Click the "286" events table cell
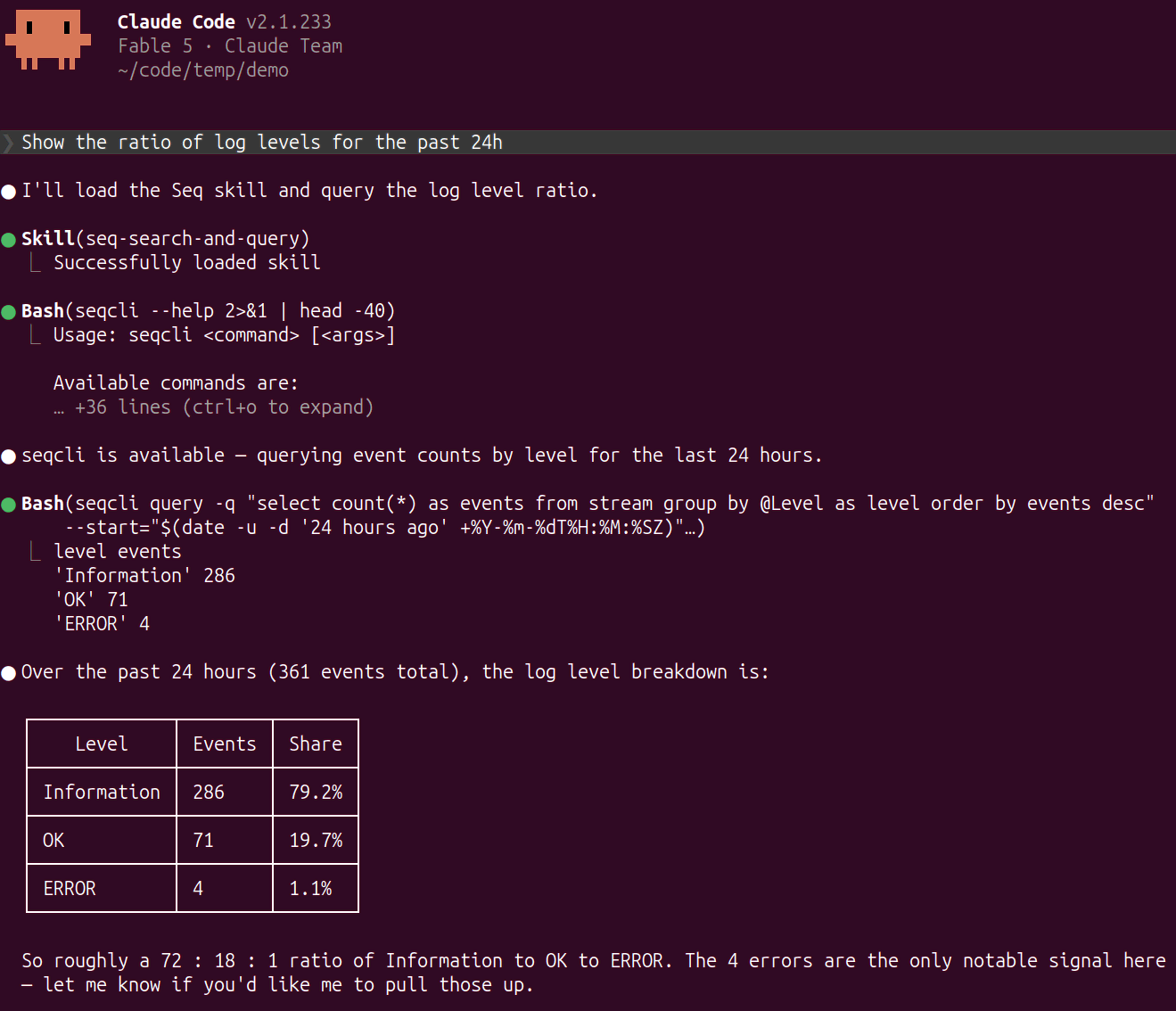This screenshot has width=1176, height=1011. (225, 792)
